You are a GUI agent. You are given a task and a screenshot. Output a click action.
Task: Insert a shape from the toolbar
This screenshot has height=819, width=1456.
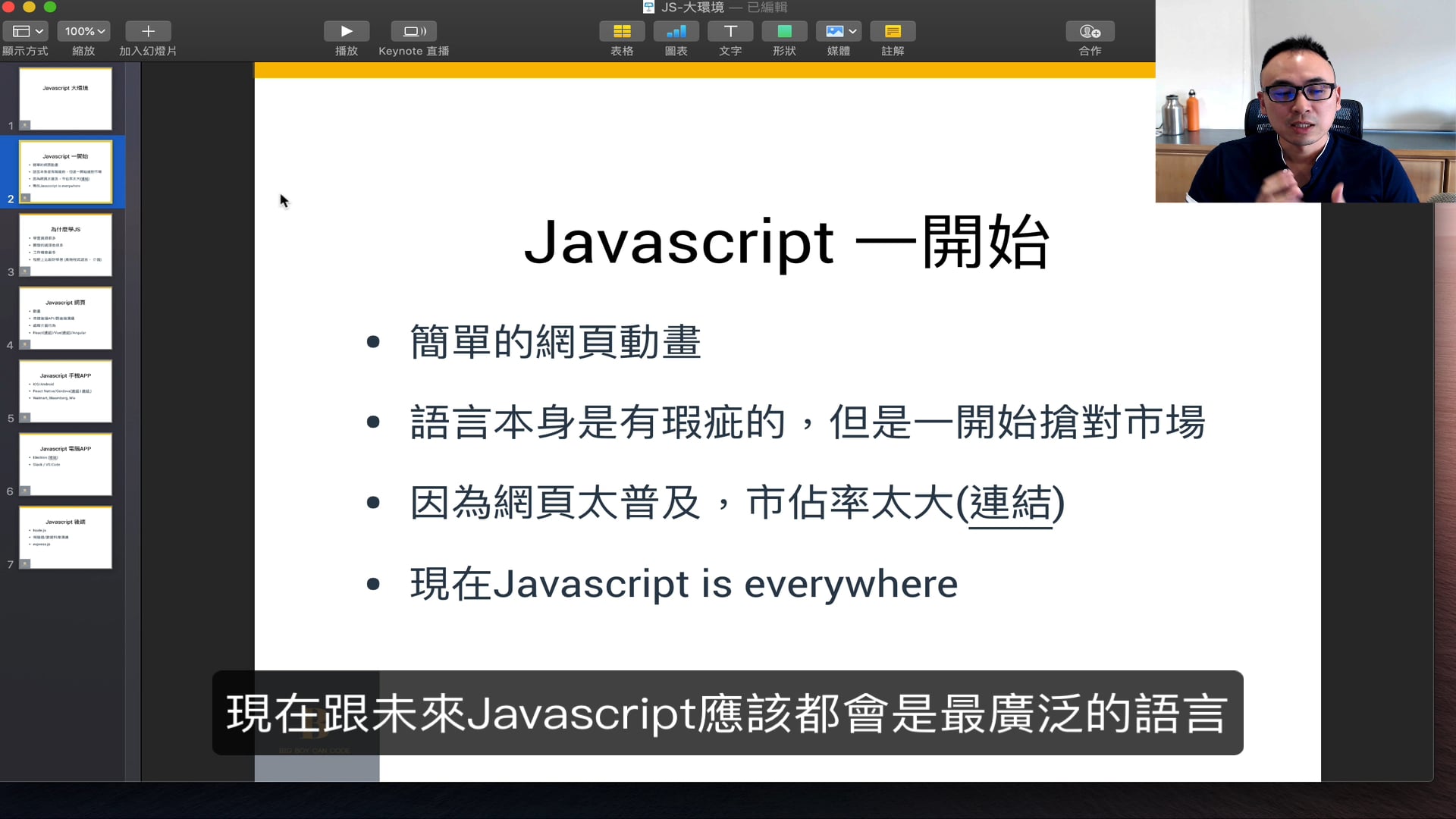(x=784, y=31)
